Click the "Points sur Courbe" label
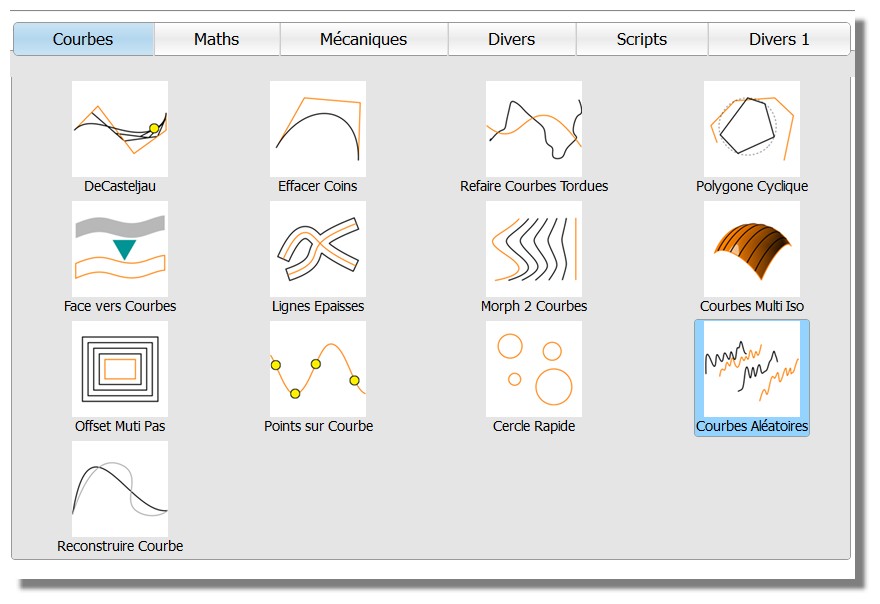The width and height of the screenshot is (880, 604). [x=318, y=427]
